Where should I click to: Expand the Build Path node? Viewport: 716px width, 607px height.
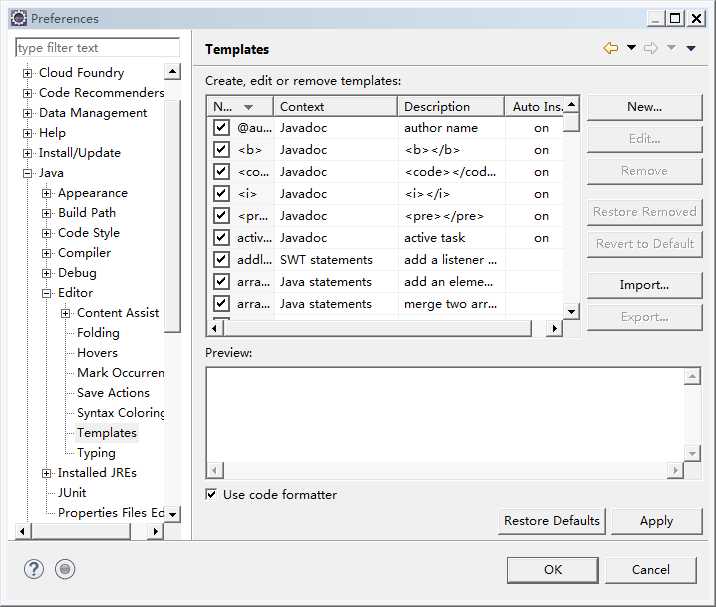47,213
